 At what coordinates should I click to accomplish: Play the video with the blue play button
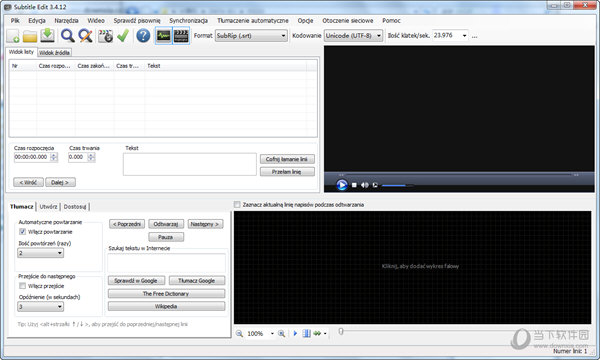coord(342,185)
